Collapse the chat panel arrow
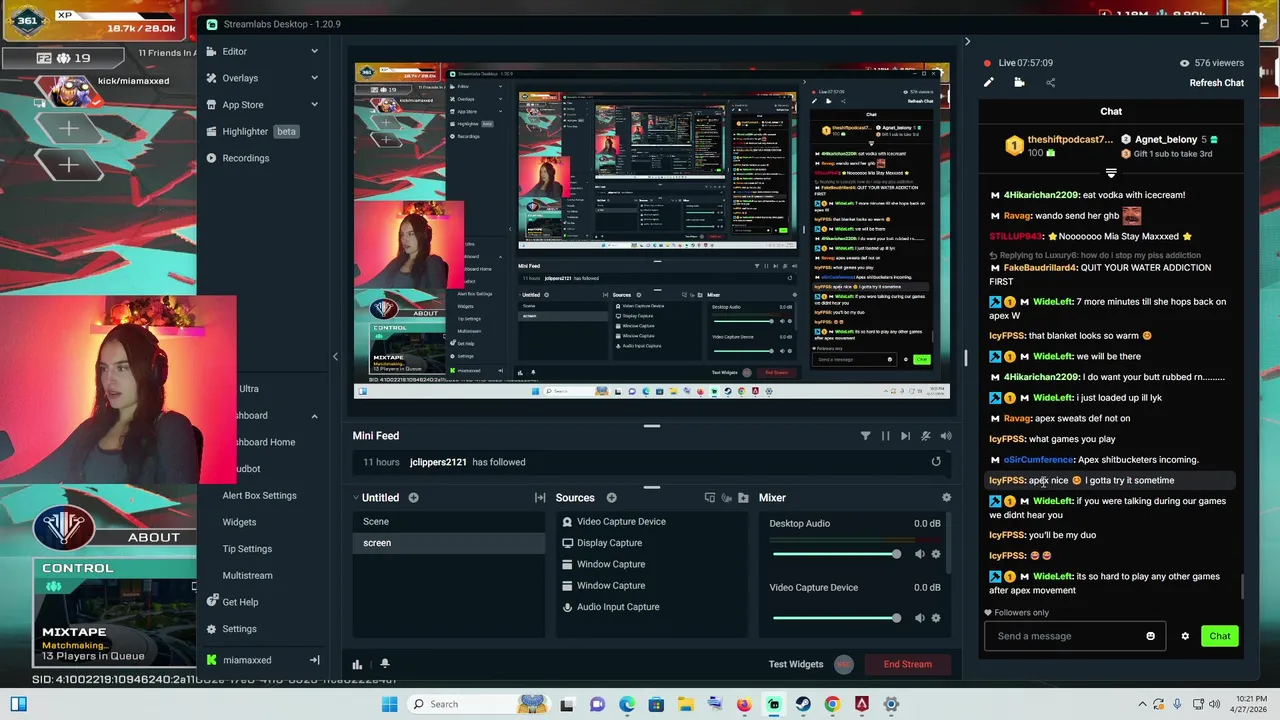The image size is (1280, 720). tap(967, 42)
